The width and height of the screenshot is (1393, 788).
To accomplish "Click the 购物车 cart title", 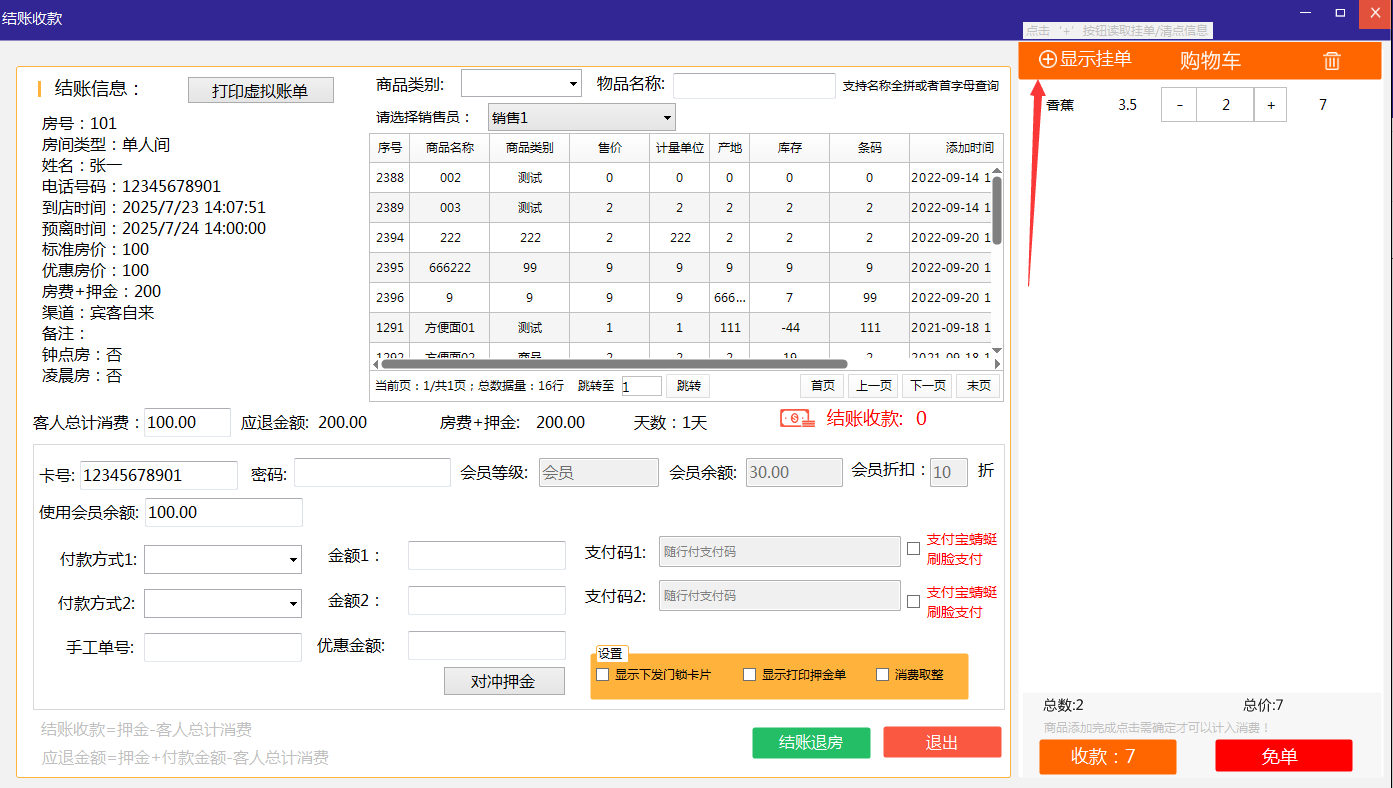I will 1210,61.
